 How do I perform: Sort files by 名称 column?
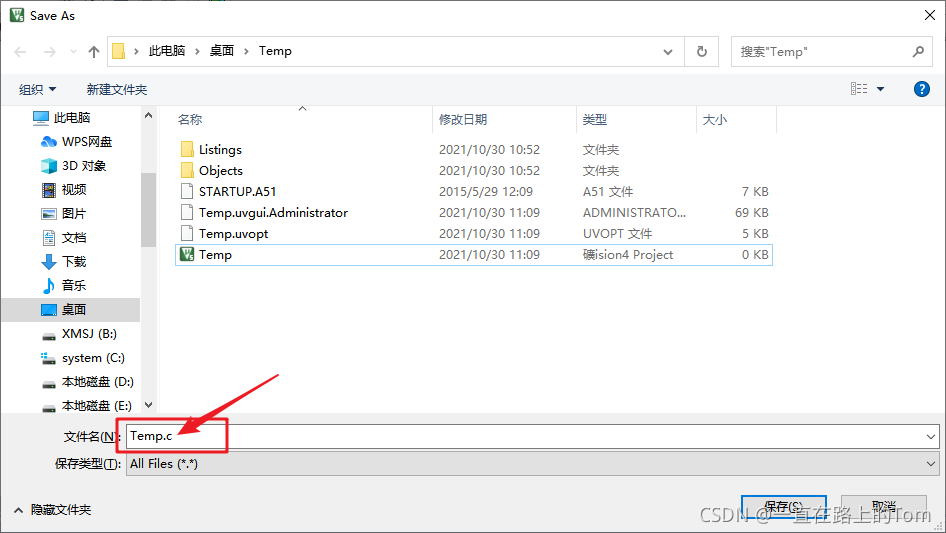pos(190,120)
